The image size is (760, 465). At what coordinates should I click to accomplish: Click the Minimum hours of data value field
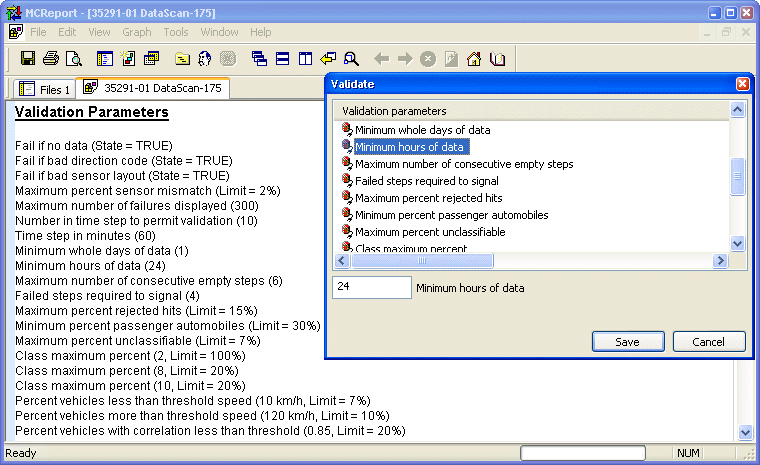click(x=372, y=287)
